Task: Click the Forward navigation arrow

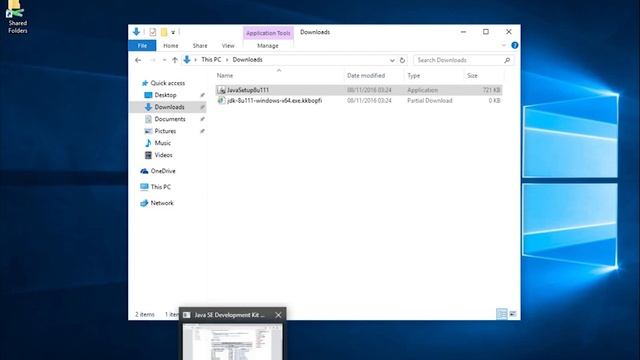Action: point(153,60)
